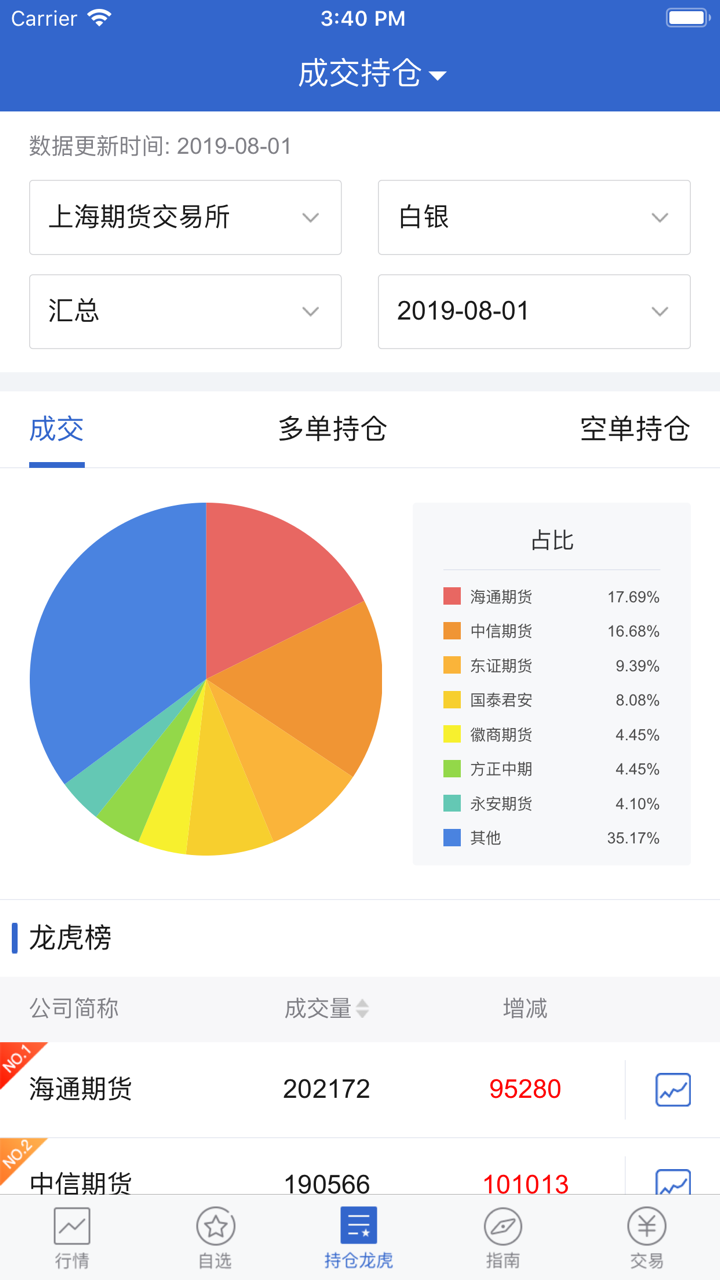
Task: Tap the 海通期货 company row name
Action: coord(81,1089)
